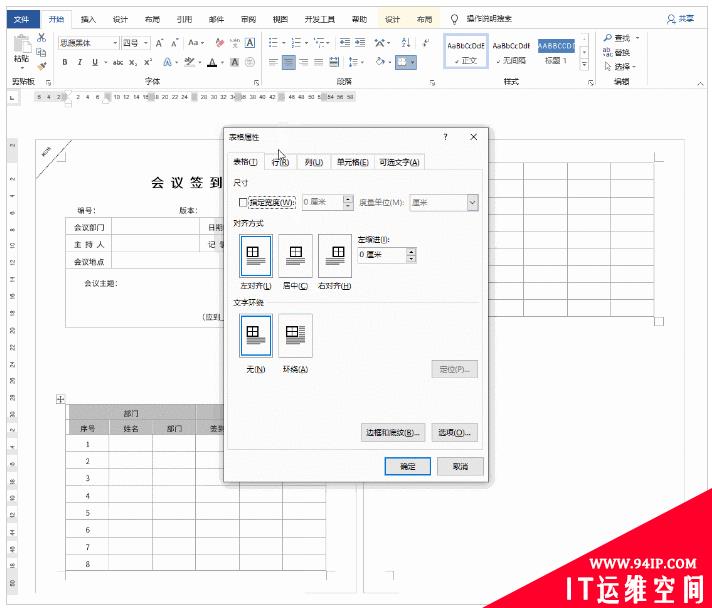Switch to the 单元格(E) Cell tab
The image size is (712, 608).
click(x=352, y=162)
